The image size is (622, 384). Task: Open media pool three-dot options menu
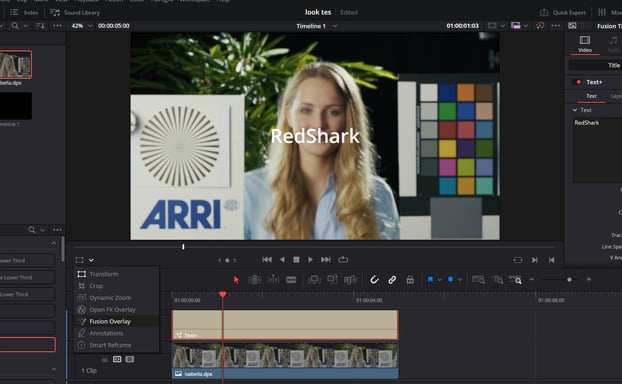[x=57, y=26]
